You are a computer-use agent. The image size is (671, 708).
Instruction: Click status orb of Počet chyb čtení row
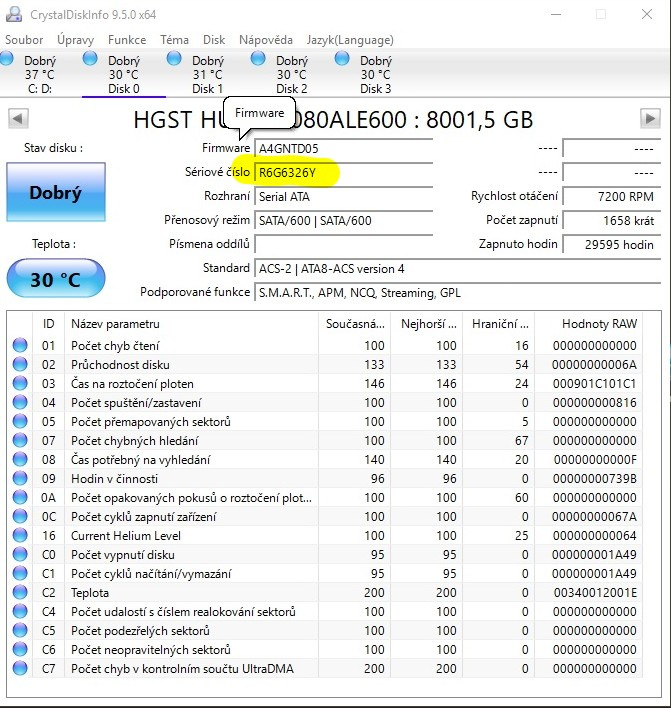[20, 345]
